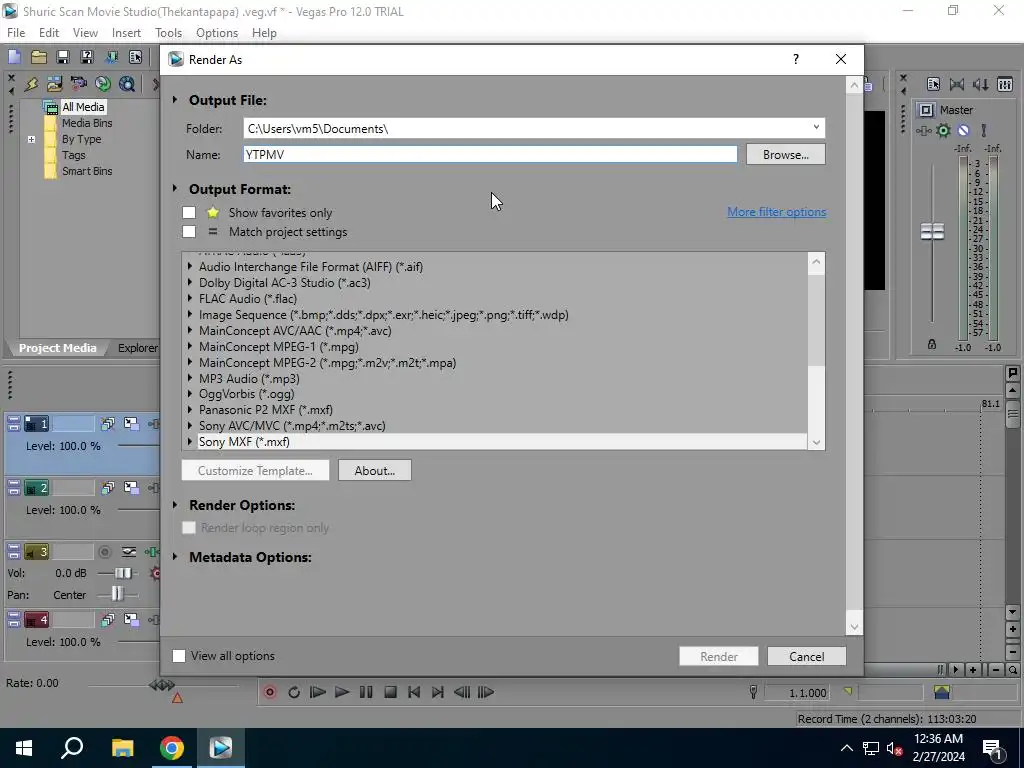1024x768 pixels.
Task: Click the Name input field containing YTPMV
Action: click(x=490, y=155)
